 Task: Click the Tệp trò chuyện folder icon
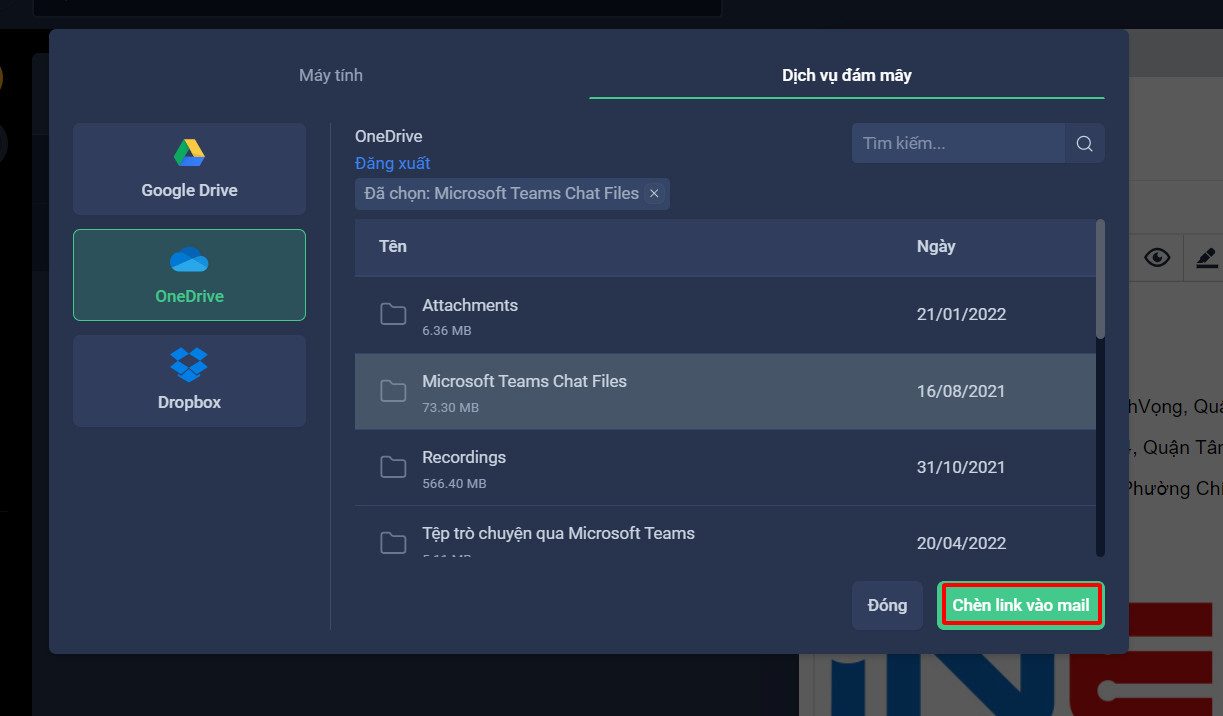393,543
